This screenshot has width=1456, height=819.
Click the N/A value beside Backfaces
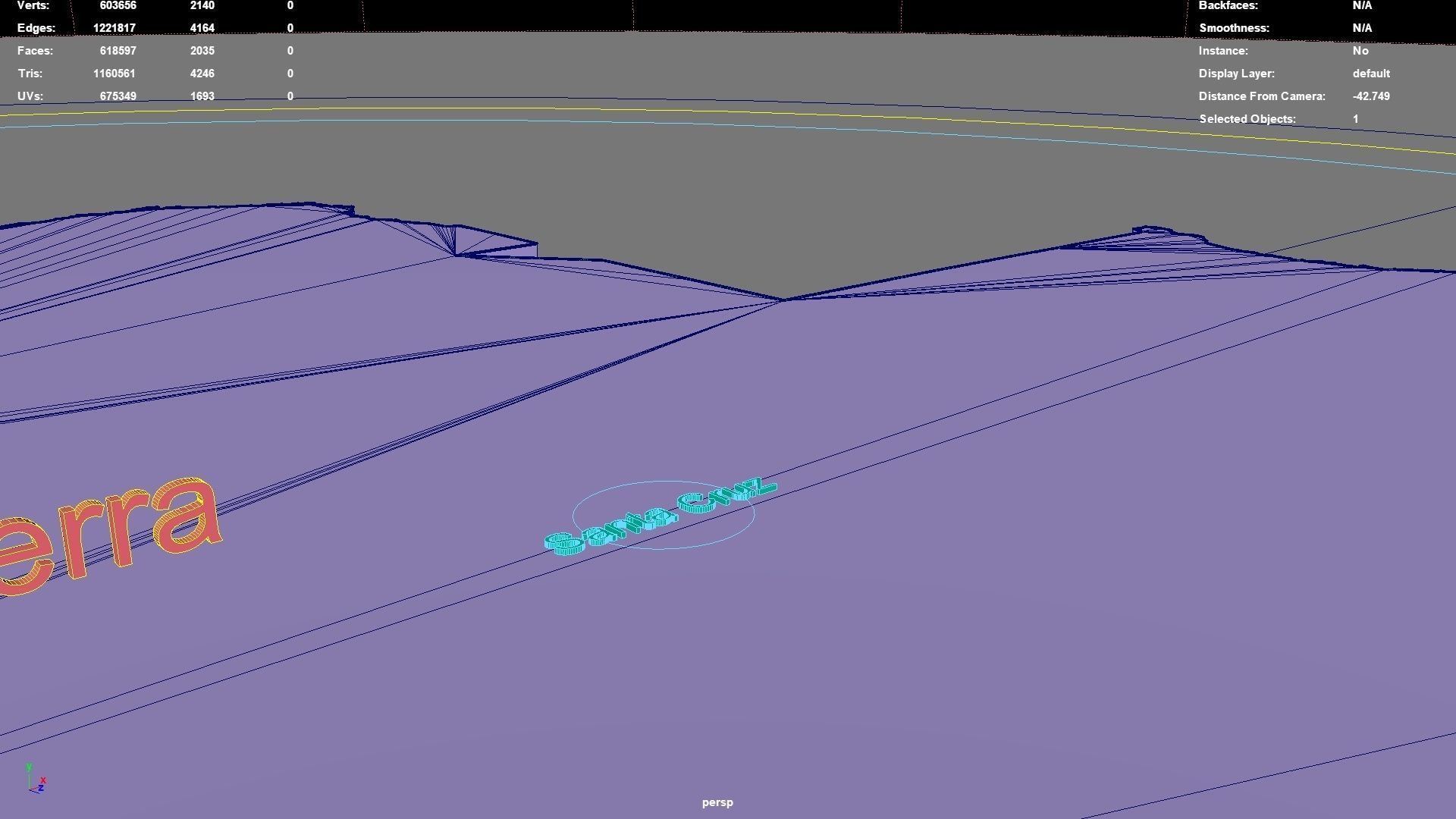pyautogui.click(x=1362, y=5)
